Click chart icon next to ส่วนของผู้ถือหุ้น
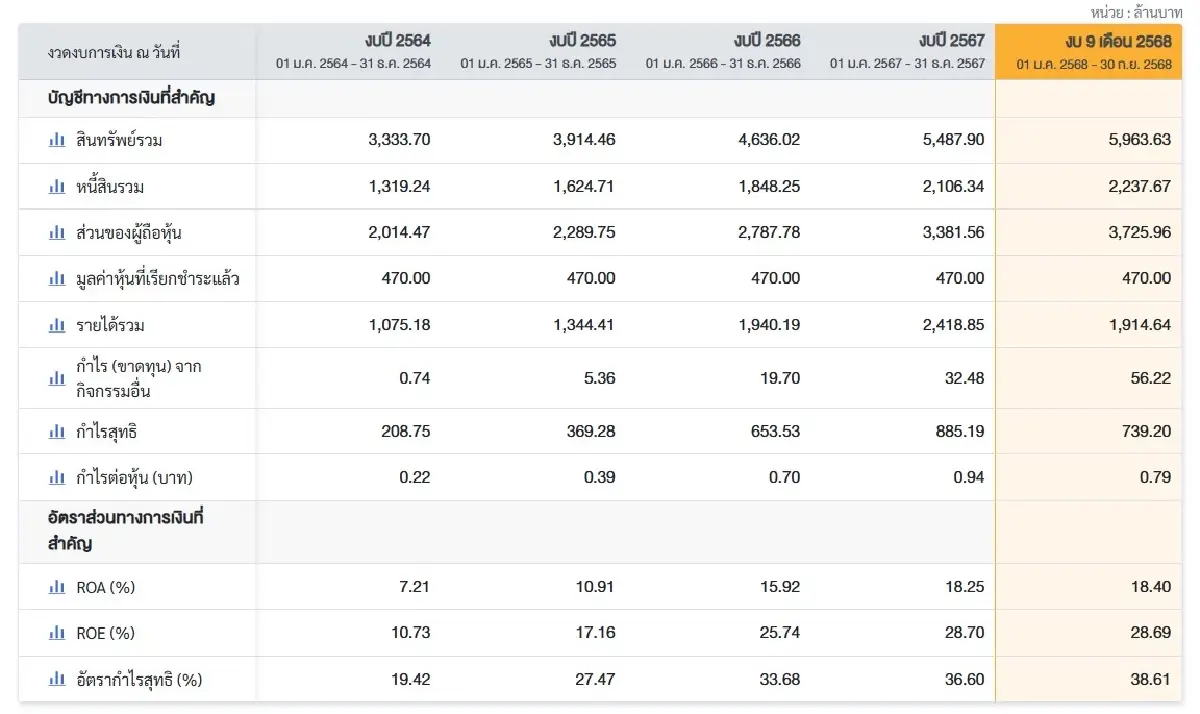 coord(57,233)
